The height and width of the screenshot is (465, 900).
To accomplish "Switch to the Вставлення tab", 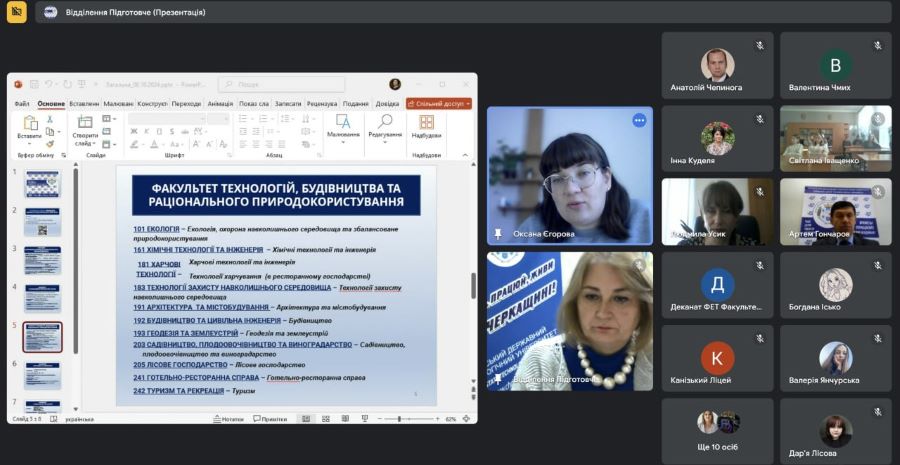I will coord(84,104).
